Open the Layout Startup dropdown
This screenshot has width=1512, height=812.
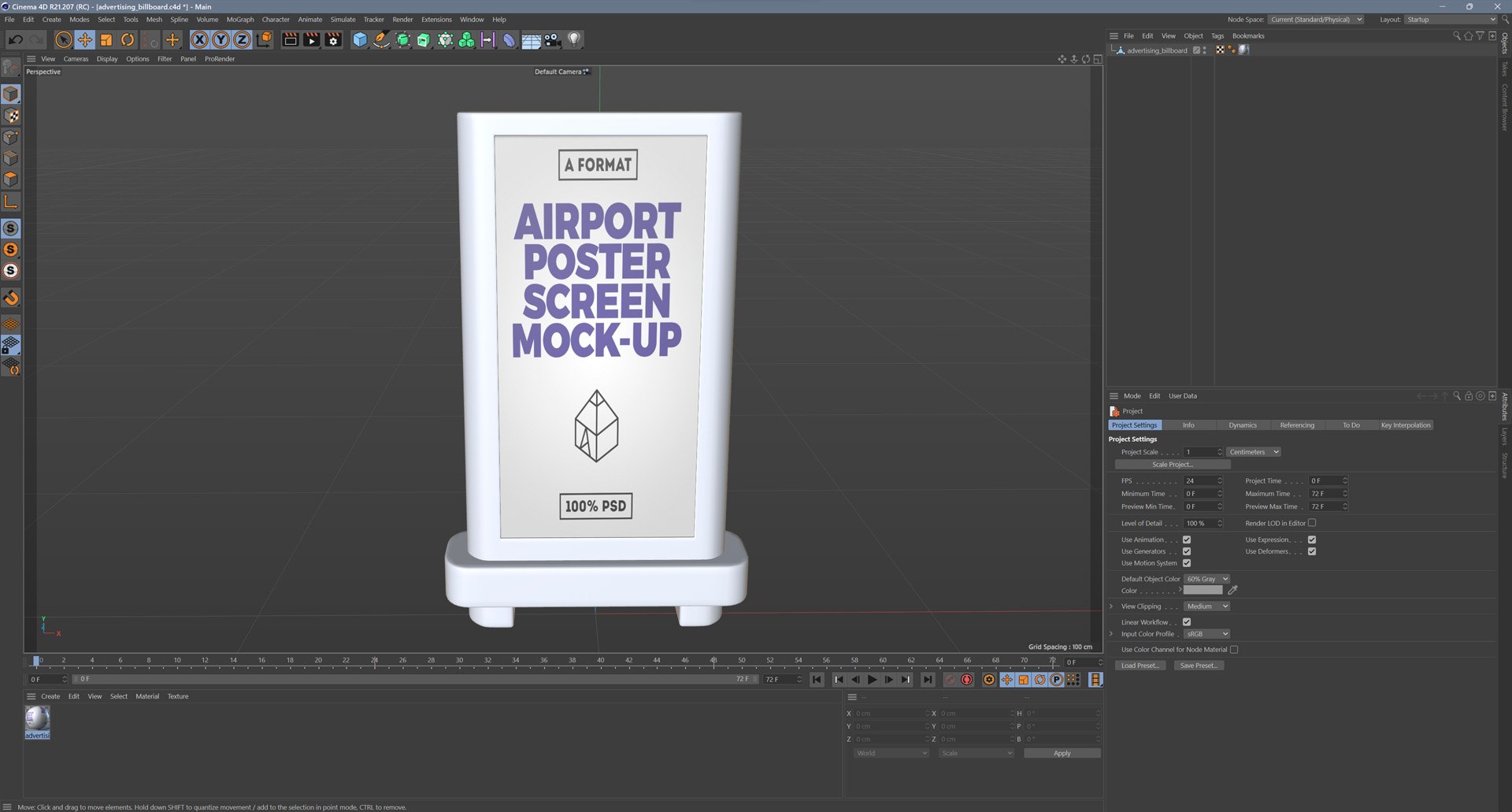pos(1451,20)
